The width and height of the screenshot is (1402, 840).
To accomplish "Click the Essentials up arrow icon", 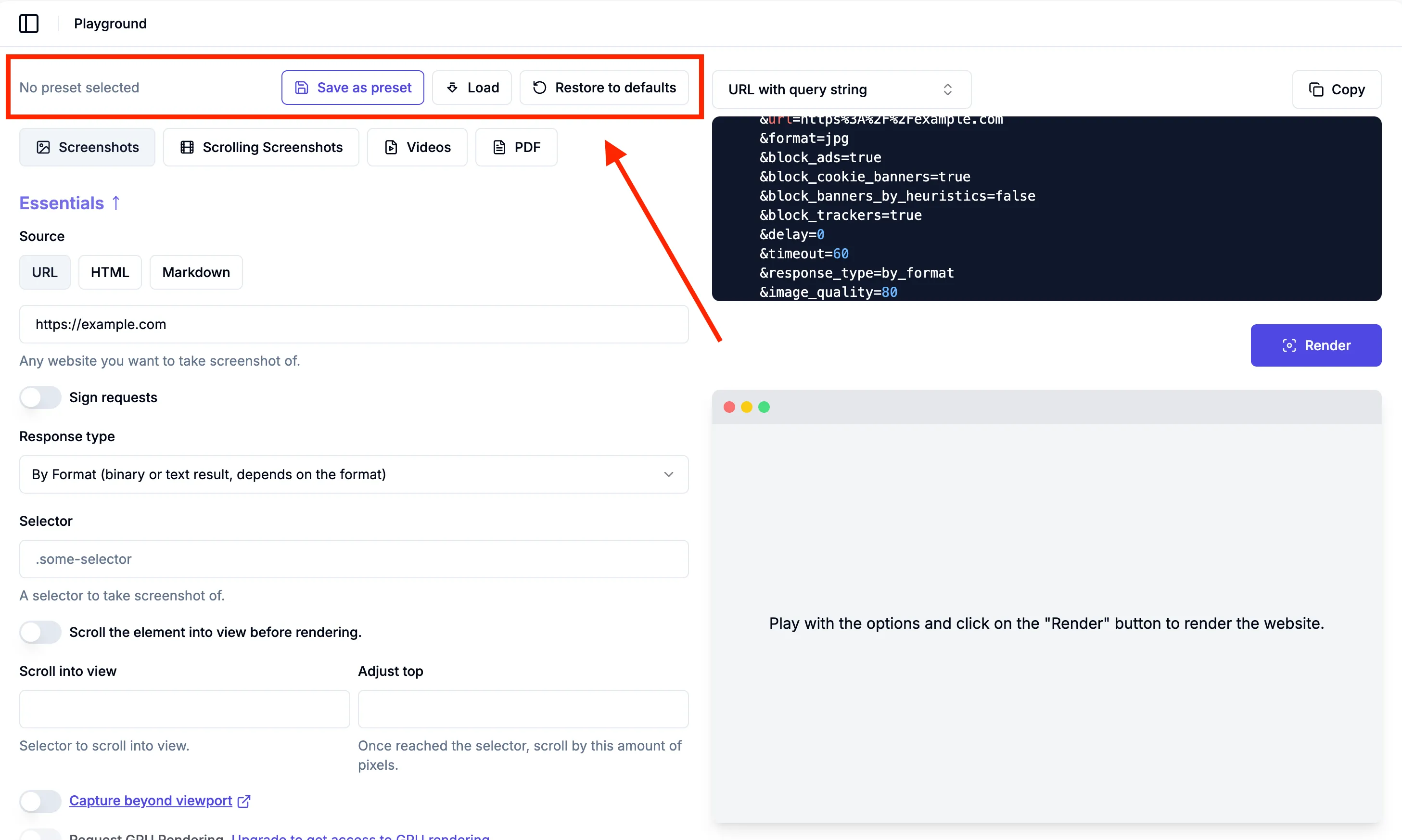I will coord(116,203).
